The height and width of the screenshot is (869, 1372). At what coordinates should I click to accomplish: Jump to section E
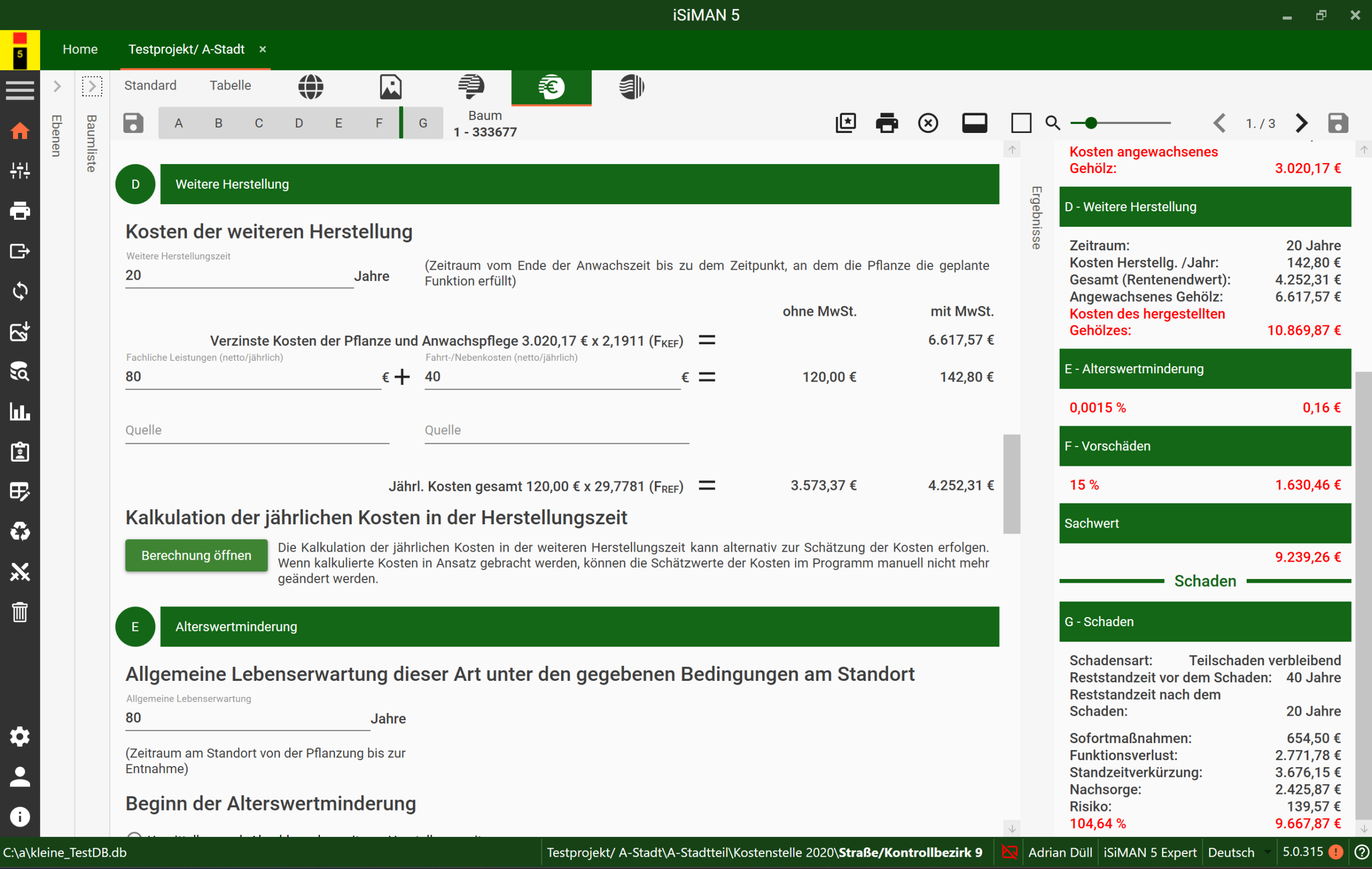click(338, 123)
